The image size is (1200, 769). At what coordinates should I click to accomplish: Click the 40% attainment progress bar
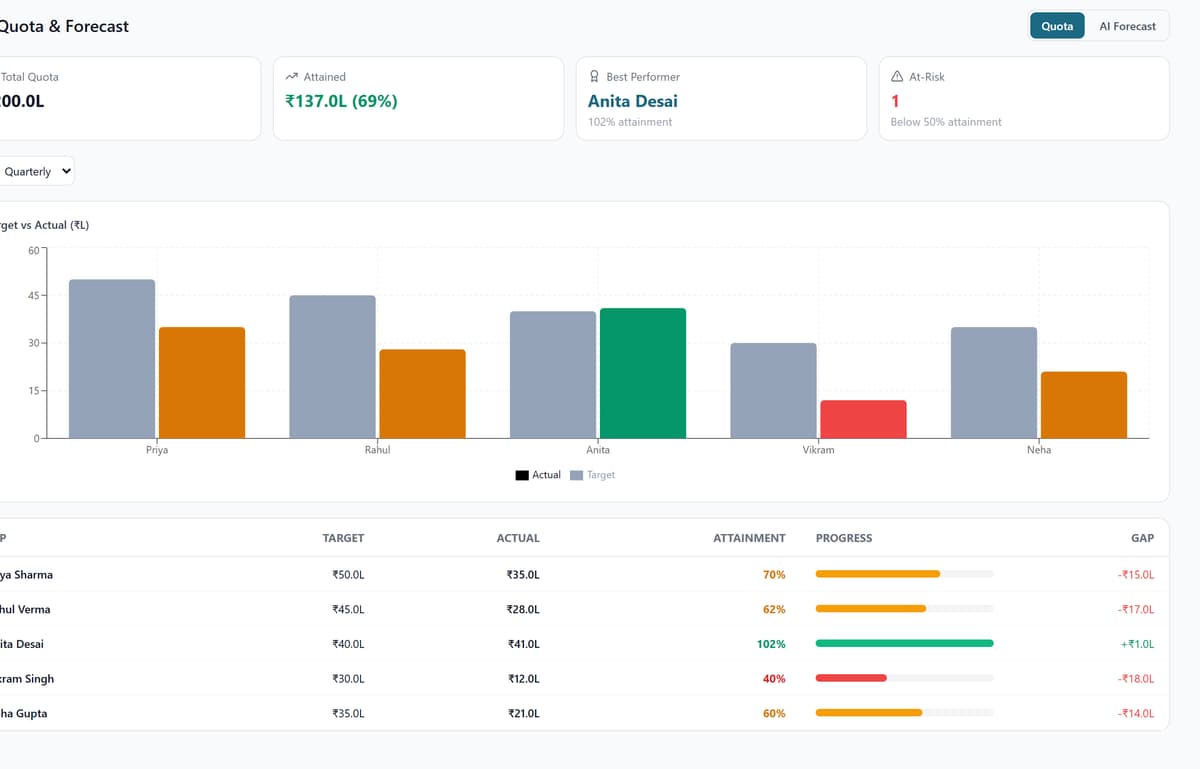(905, 678)
